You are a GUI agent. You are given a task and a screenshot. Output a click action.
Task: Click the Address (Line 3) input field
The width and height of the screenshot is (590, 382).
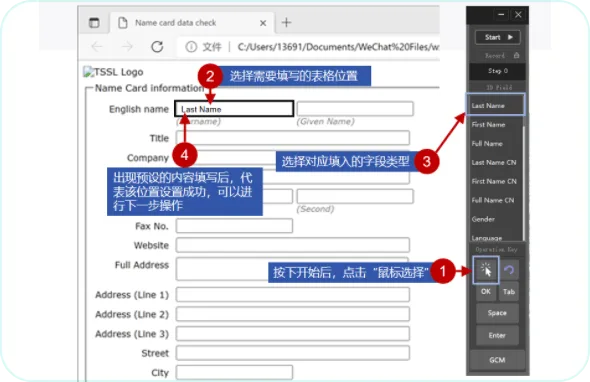[293, 333]
